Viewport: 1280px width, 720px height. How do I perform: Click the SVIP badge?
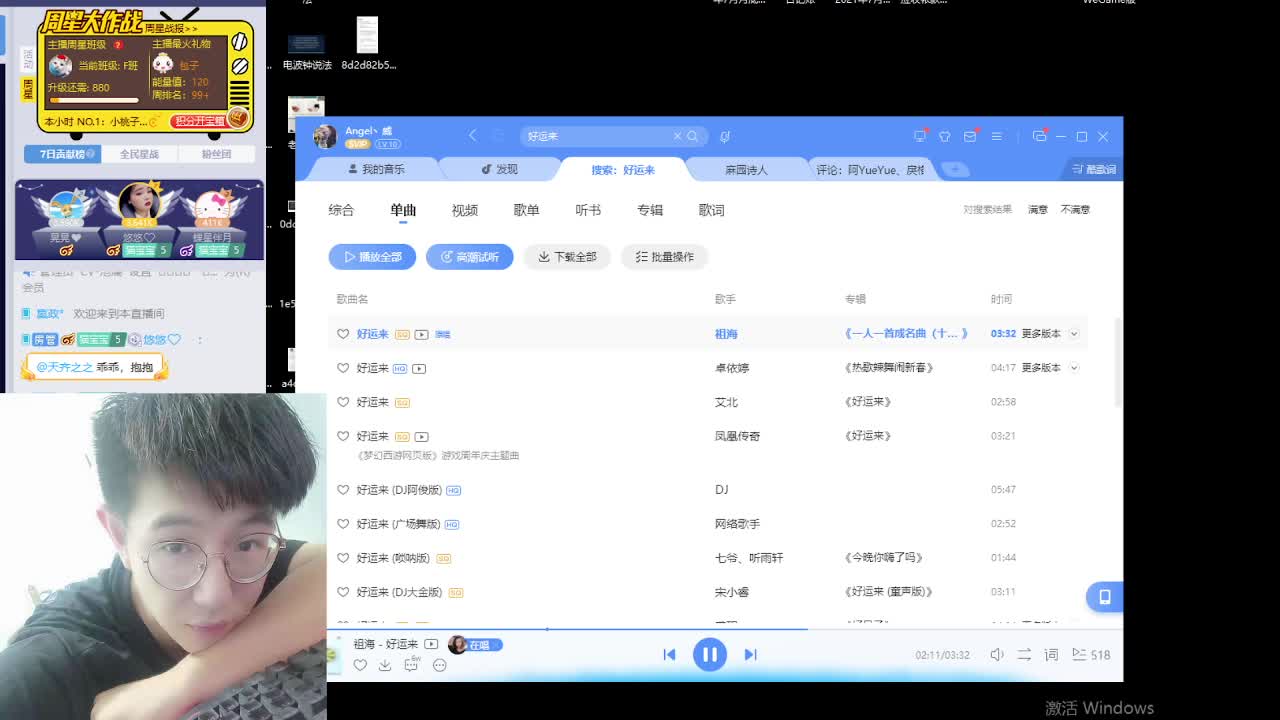click(357, 144)
